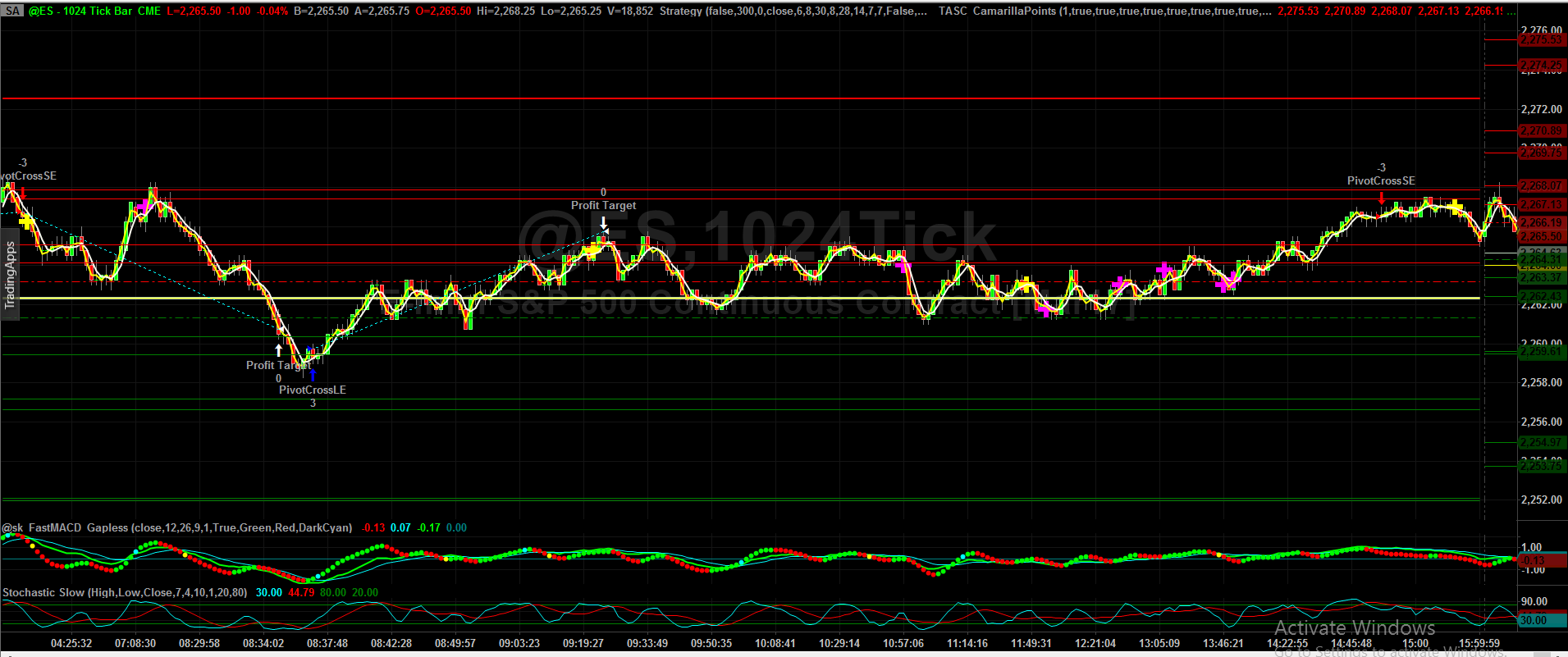Click the 2,269.75 red price tag on axis
The image size is (1568, 657).
pyautogui.click(x=1541, y=153)
